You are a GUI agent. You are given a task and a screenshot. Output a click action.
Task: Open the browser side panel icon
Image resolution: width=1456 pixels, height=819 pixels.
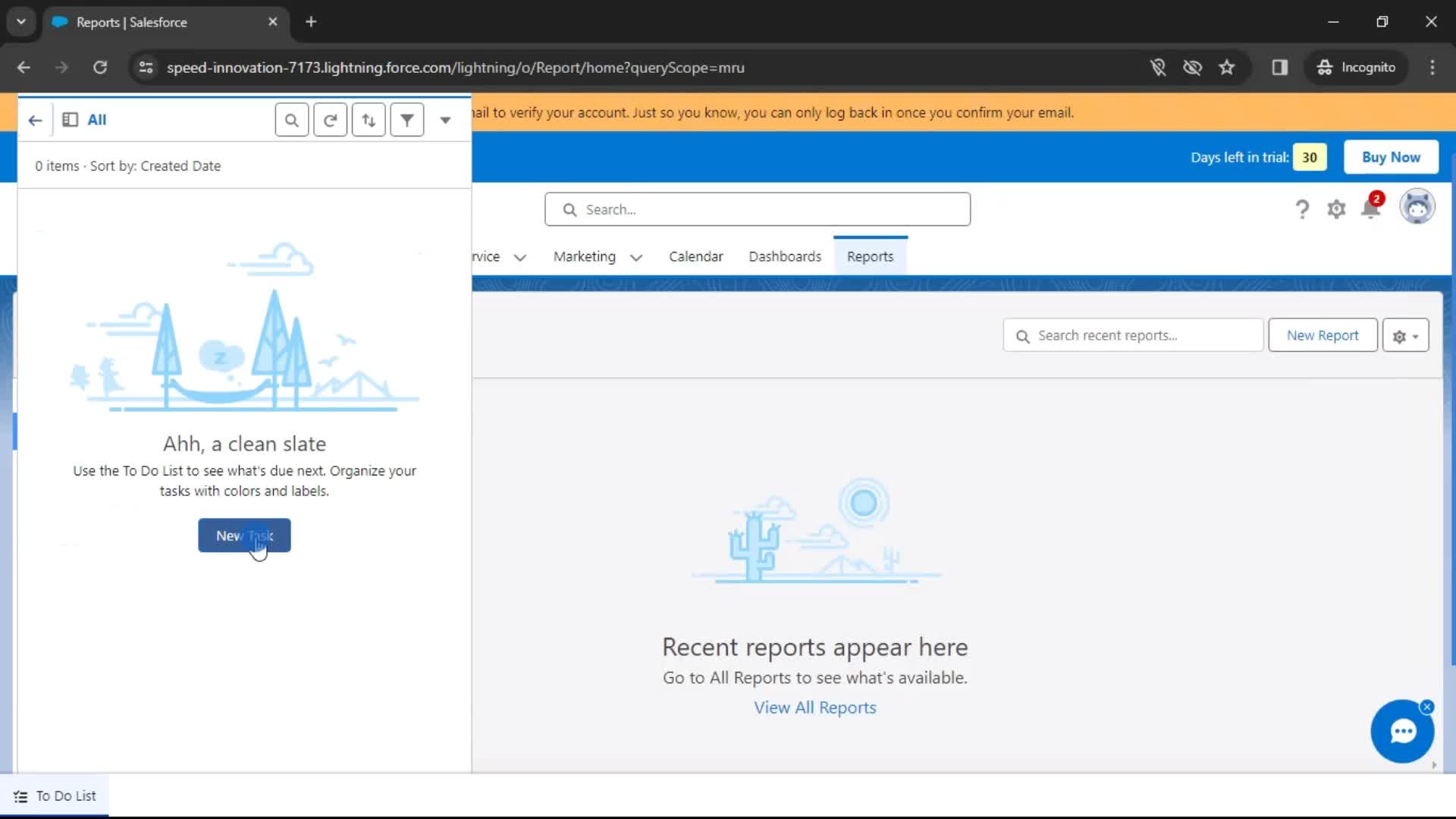coord(1280,67)
